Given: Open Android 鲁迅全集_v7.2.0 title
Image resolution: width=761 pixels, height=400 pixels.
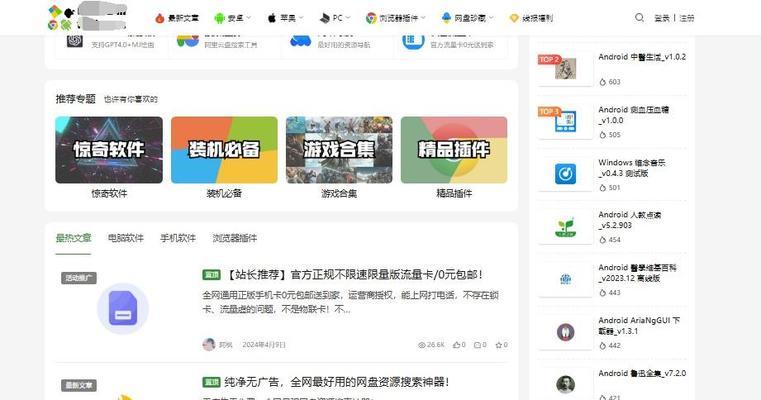Looking at the screenshot, I should pyautogui.click(x=642, y=373).
